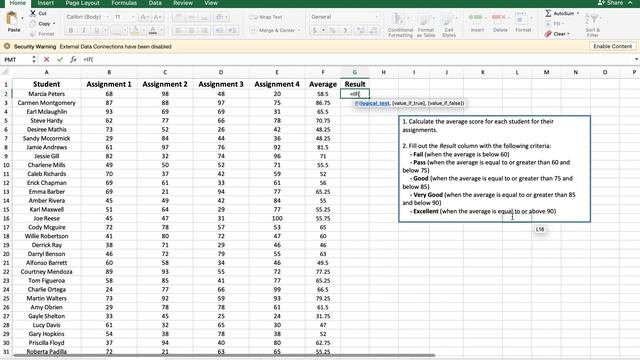Click the Delete cells icon
This screenshot has width=640, height=360.
click(x=499, y=18)
